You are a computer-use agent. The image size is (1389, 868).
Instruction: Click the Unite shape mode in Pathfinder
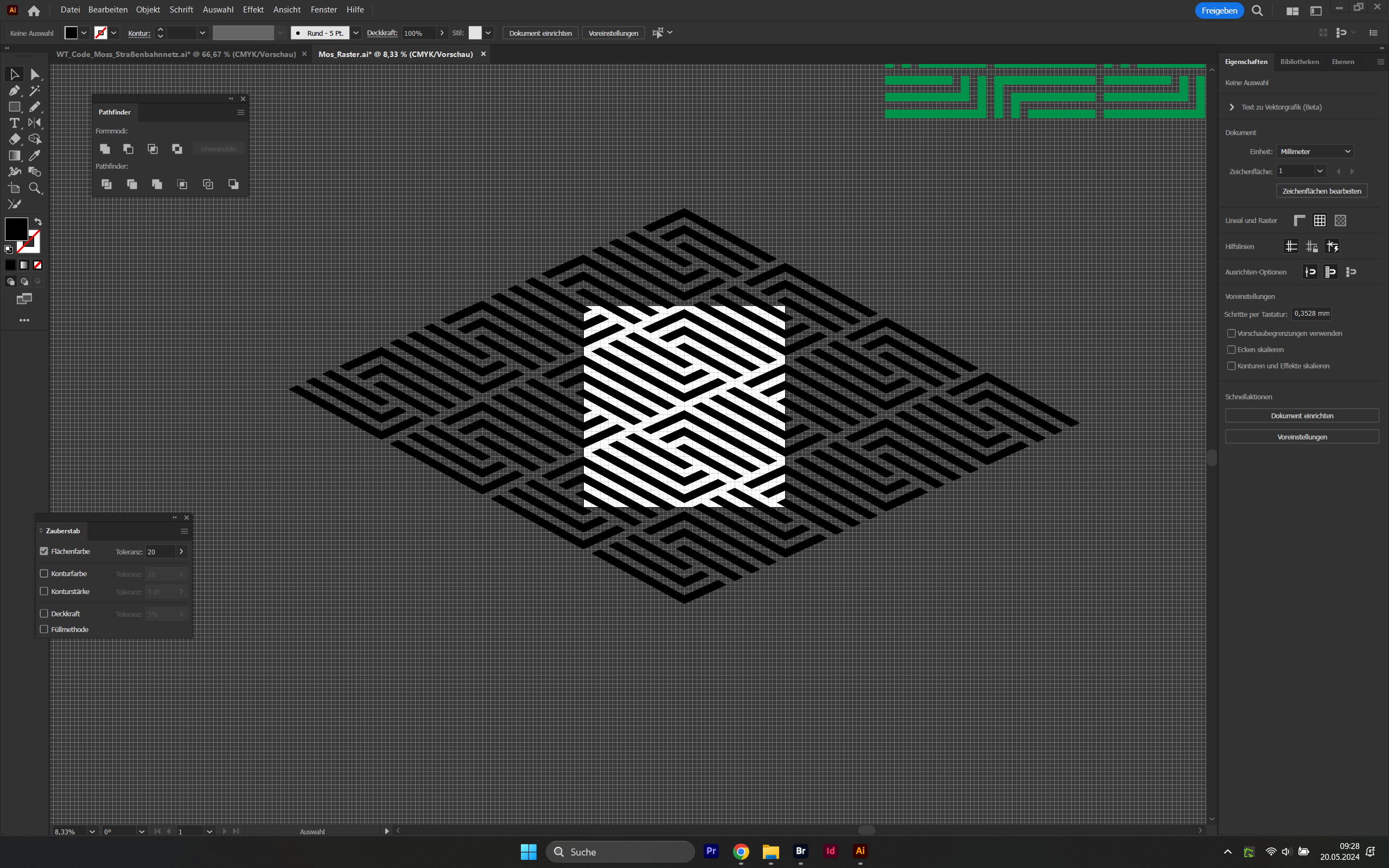tap(105, 149)
